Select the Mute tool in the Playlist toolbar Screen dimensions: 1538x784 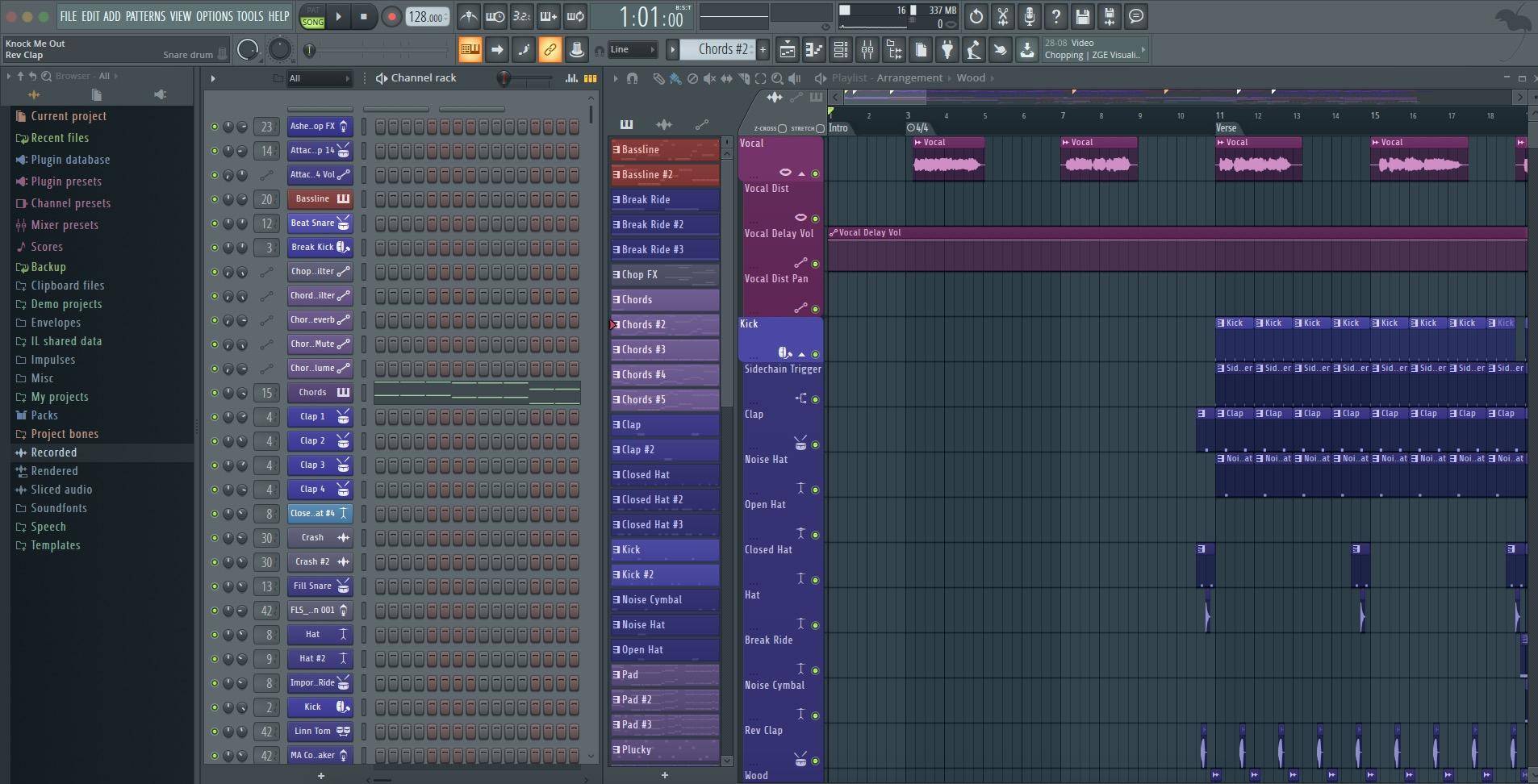point(710,77)
